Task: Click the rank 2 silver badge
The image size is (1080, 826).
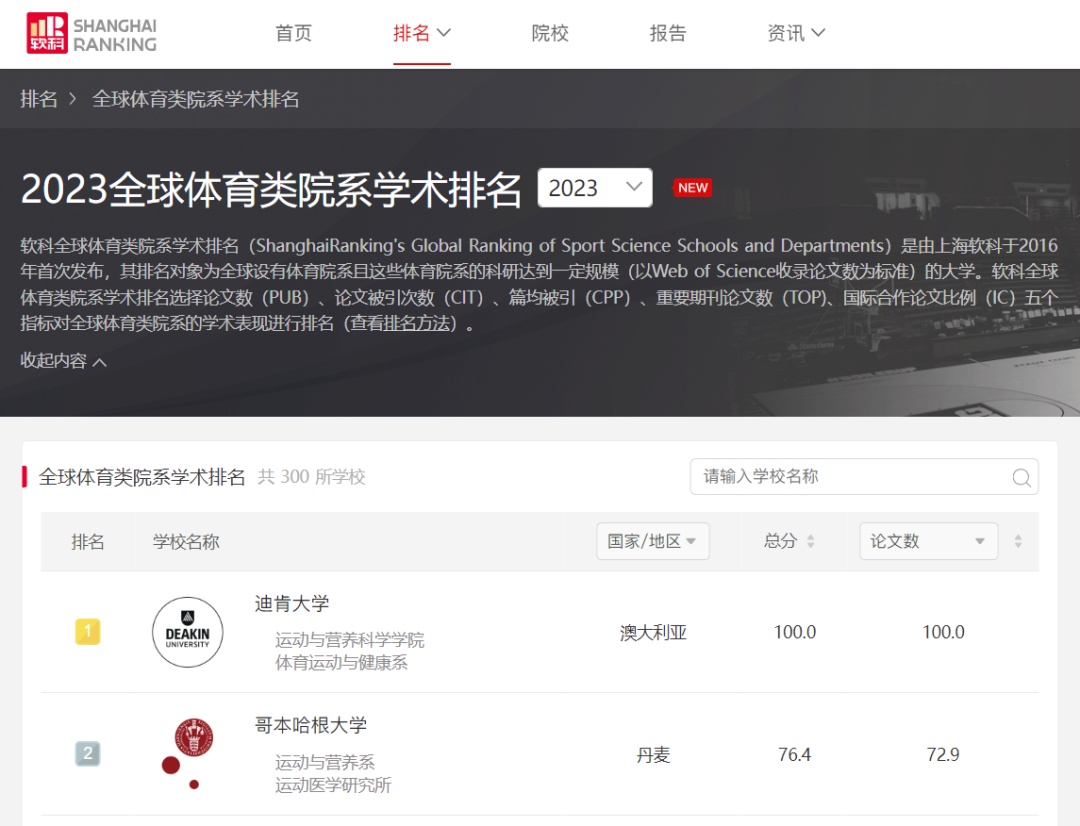Action: (x=87, y=753)
